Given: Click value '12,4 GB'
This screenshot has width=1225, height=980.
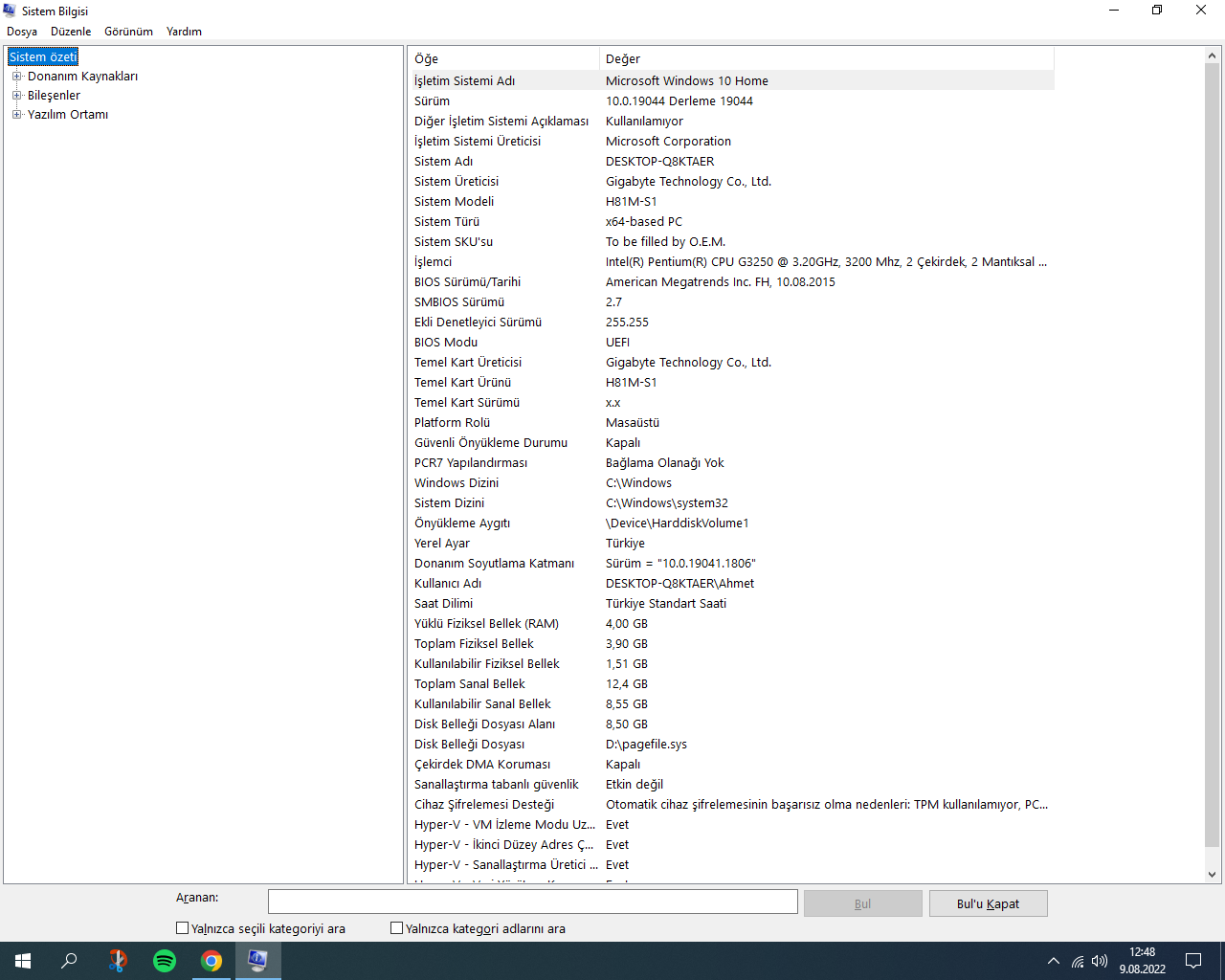Looking at the screenshot, I should 627,684.
